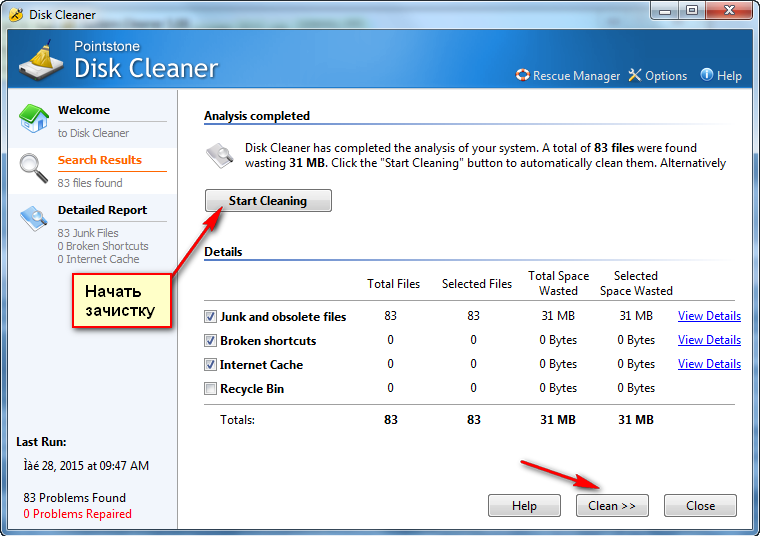Image resolution: width=760 pixels, height=536 pixels.
Task: Uncheck the Internet Cache checkbox
Action: [210, 364]
